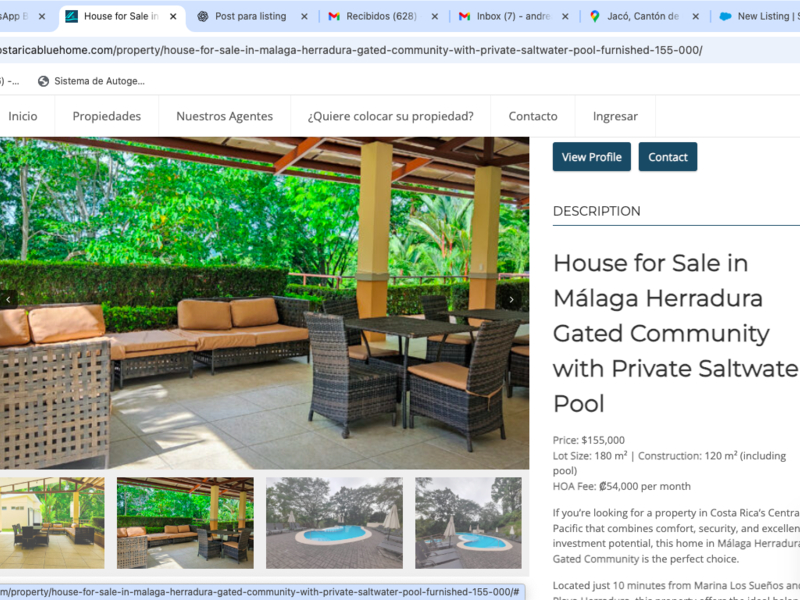800x600 pixels.
Task: Close the Post para listing tab
Action: click(x=304, y=16)
